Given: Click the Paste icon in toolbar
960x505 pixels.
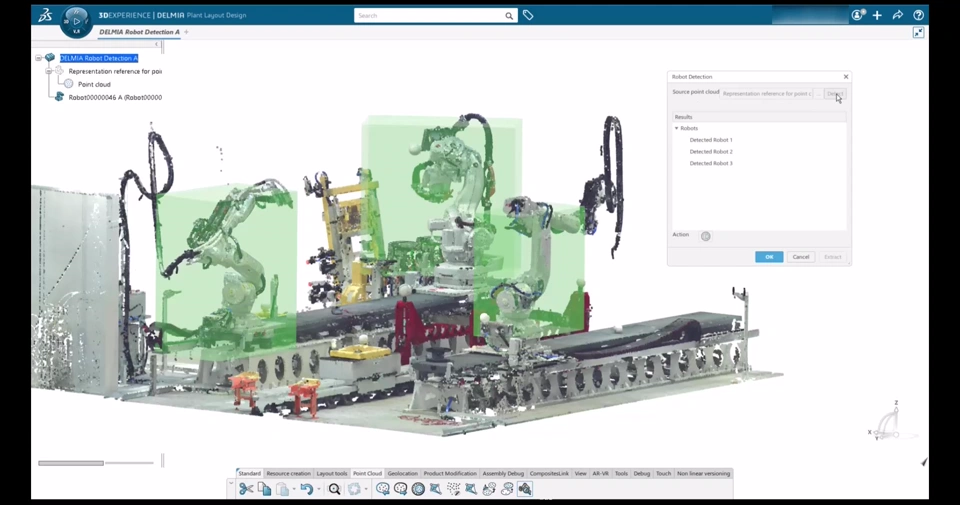Looking at the screenshot, I should tap(282, 488).
